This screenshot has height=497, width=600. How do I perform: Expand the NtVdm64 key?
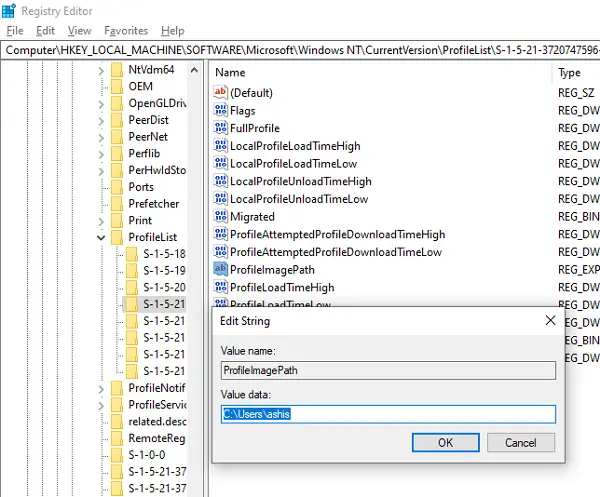pyautogui.click(x=101, y=71)
